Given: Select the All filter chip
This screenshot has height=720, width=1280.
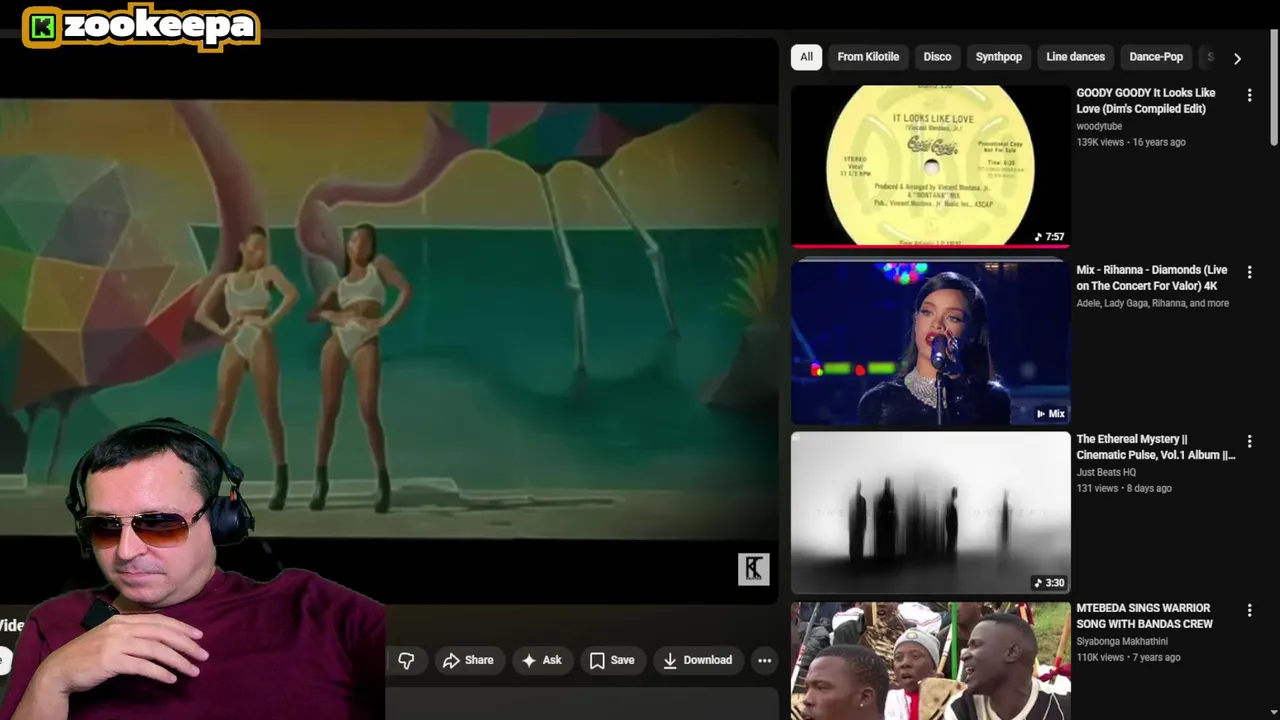Looking at the screenshot, I should 806,57.
